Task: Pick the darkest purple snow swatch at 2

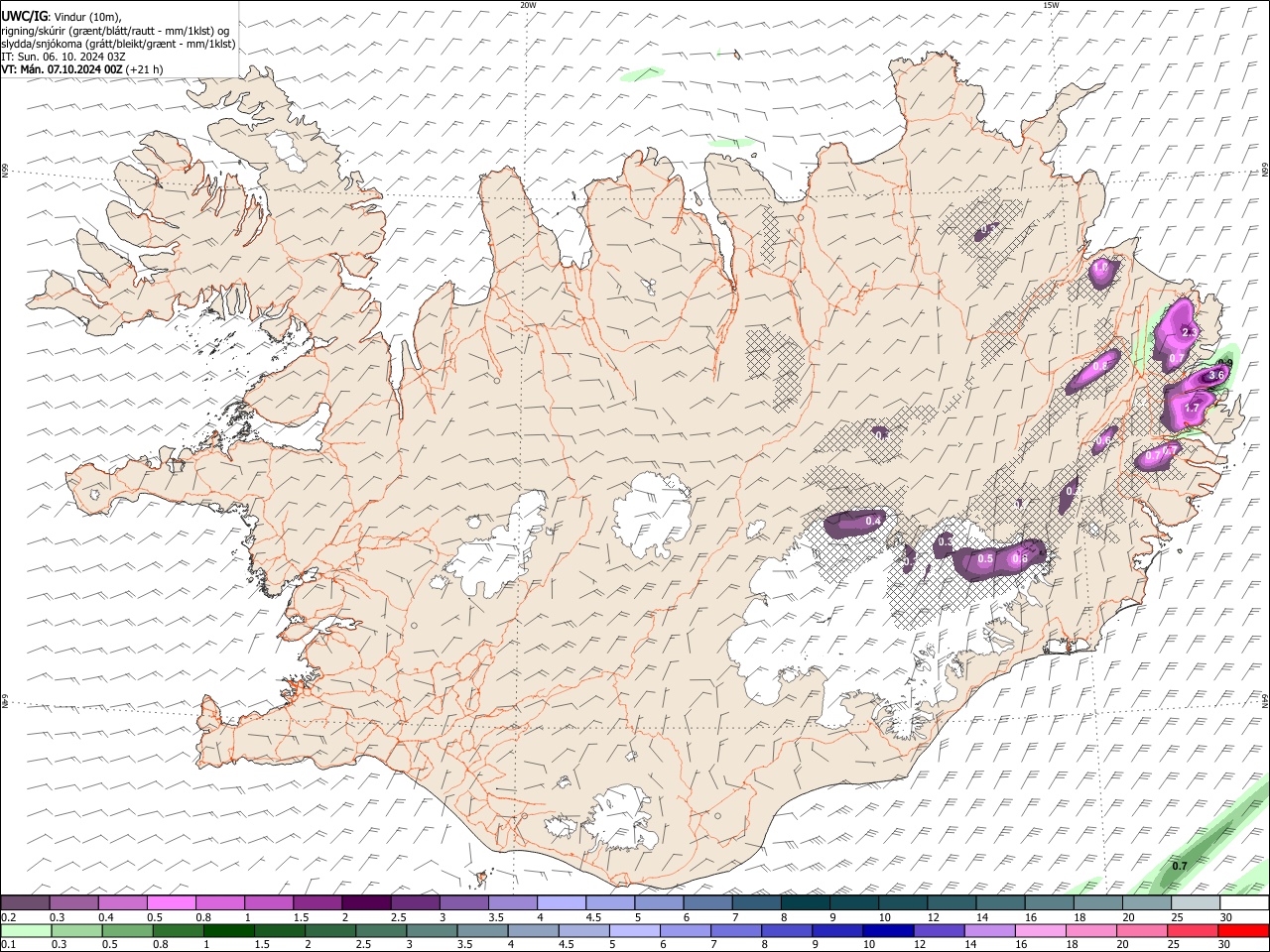Action: (366, 902)
